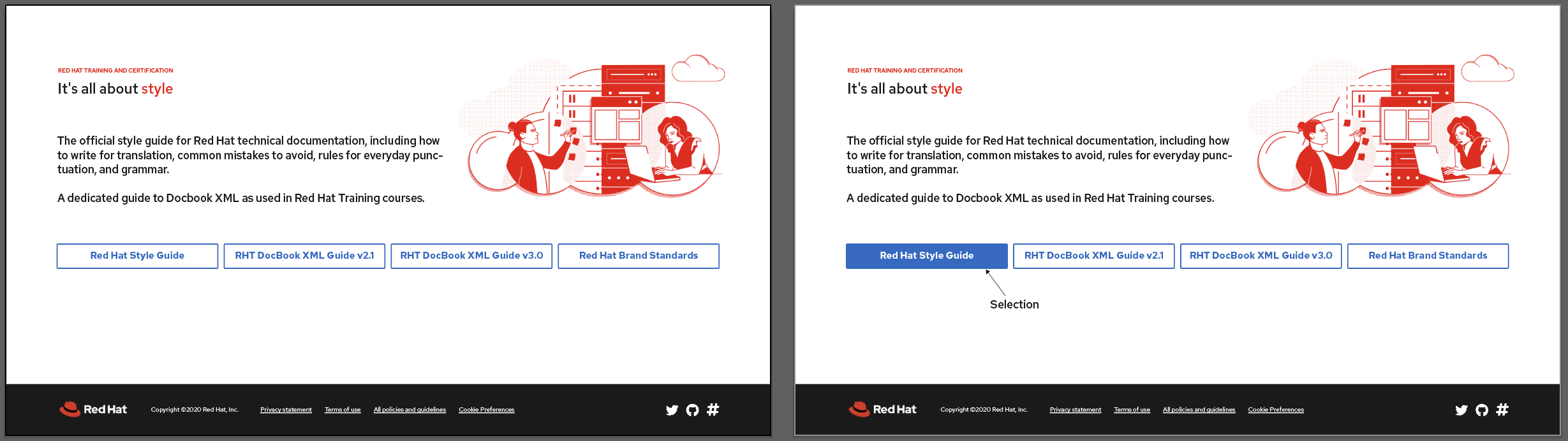Viewport: 1568px width, 441px height.
Task: Click Red Hat logo in right page footer
Action: [x=882, y=409]
